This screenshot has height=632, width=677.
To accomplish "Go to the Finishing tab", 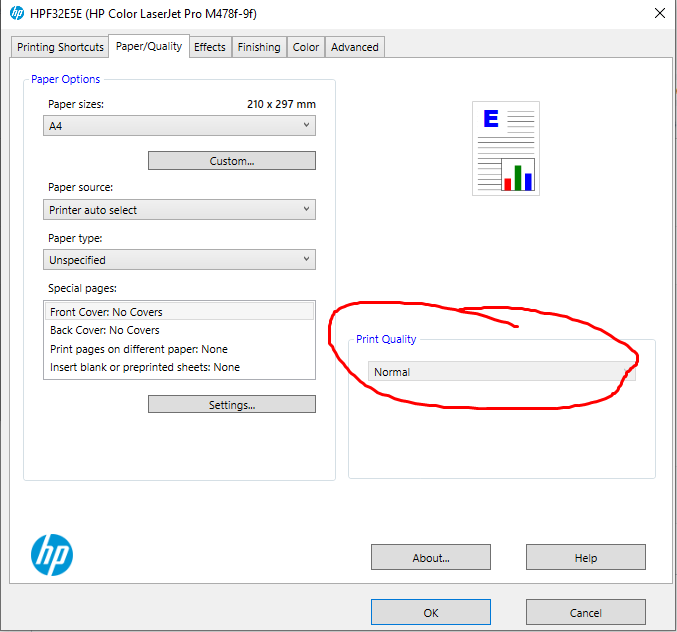I will click(x=259, y=47).
